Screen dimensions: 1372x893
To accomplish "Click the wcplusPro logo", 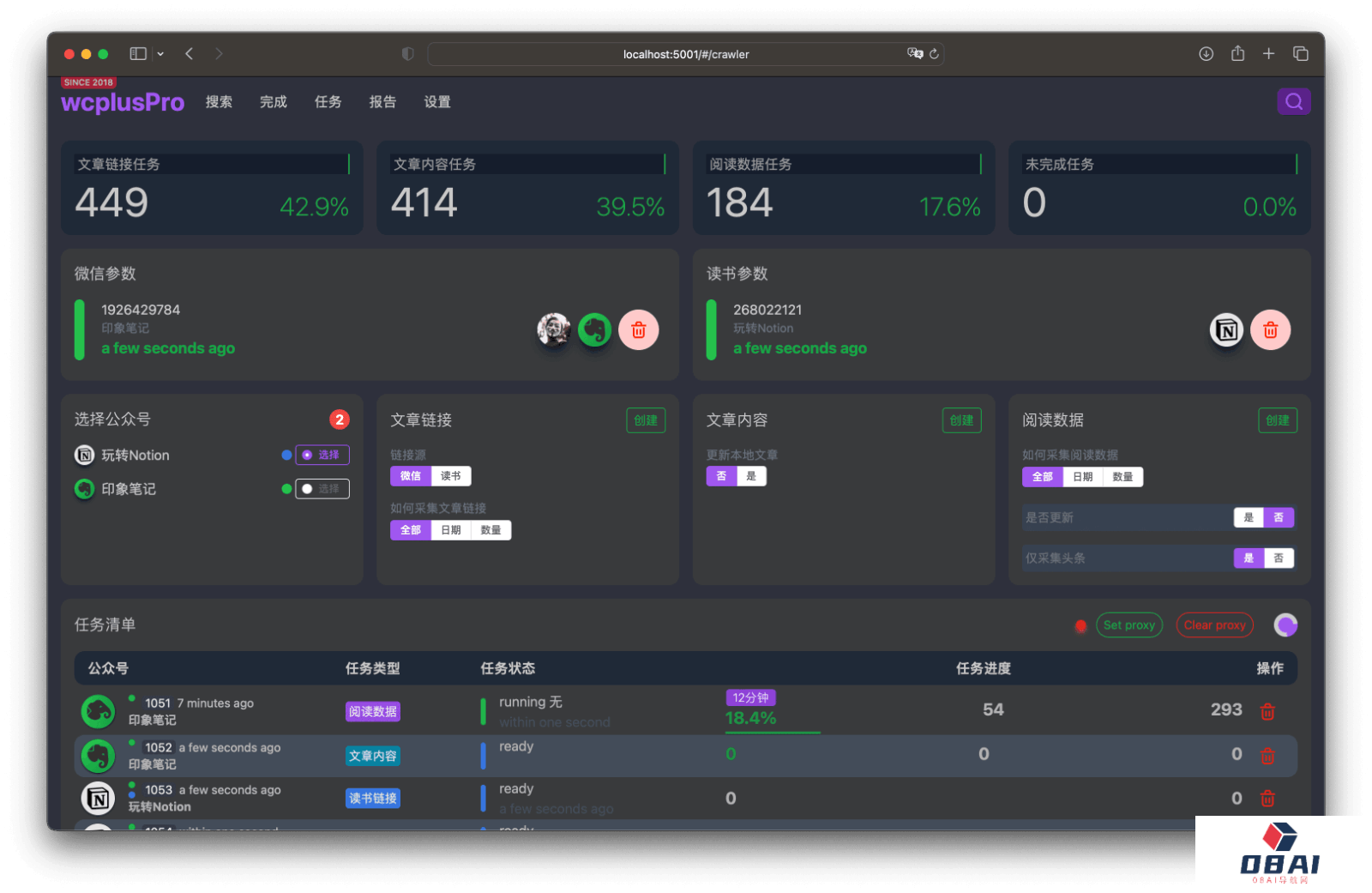I will point(122,102).
